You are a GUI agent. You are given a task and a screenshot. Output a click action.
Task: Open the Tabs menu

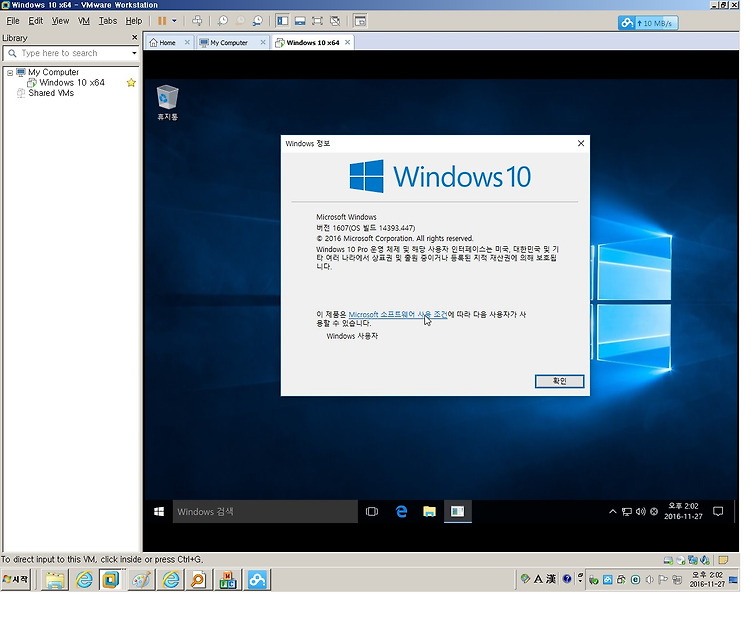click(x=108, y=21)
